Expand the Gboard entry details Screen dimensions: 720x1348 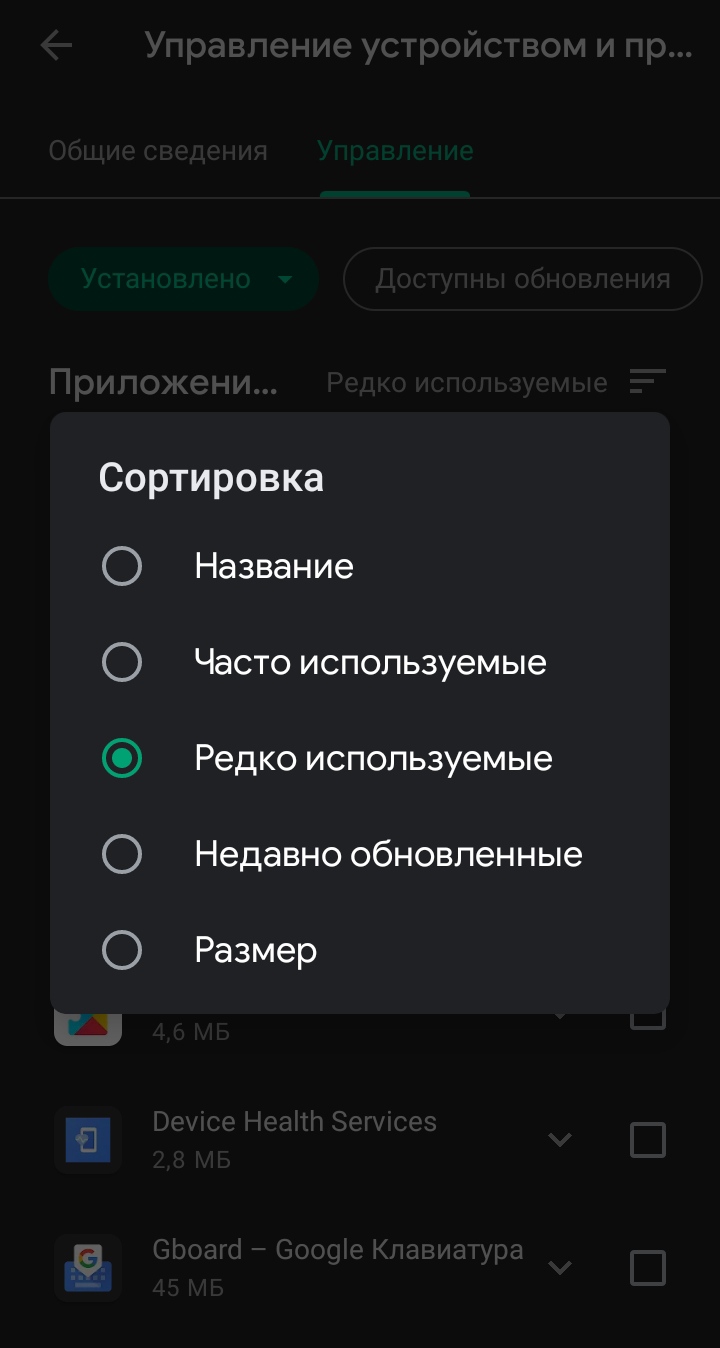[x=561, y=1267]
